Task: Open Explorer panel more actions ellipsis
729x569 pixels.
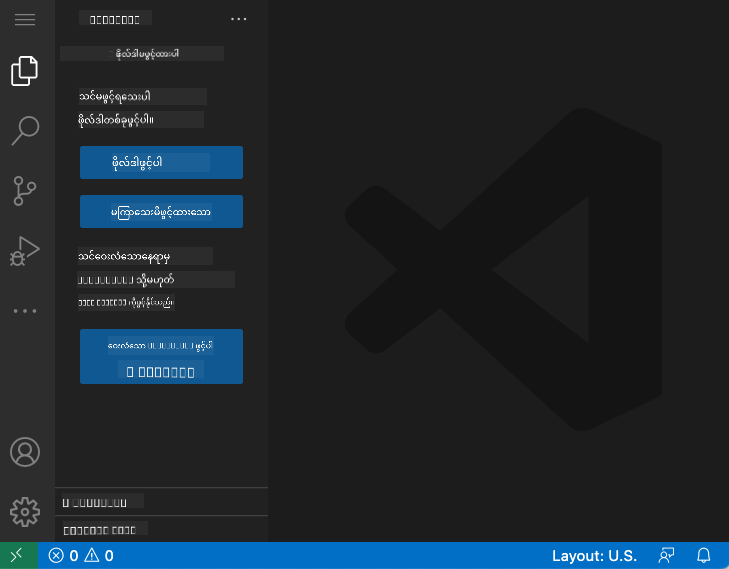Action: [x=238, y=18]
